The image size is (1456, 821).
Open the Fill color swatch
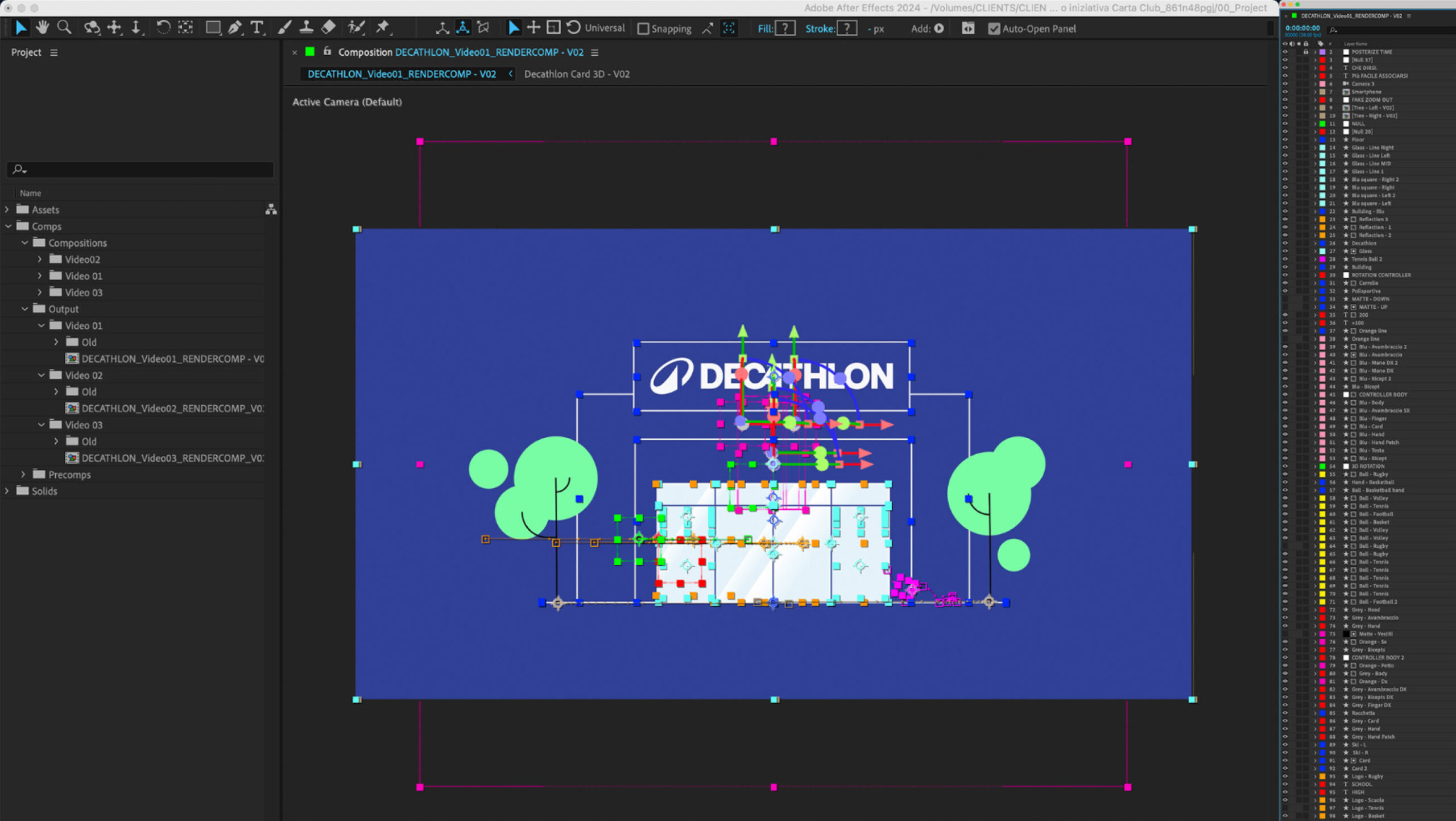(x=785, y=28)
